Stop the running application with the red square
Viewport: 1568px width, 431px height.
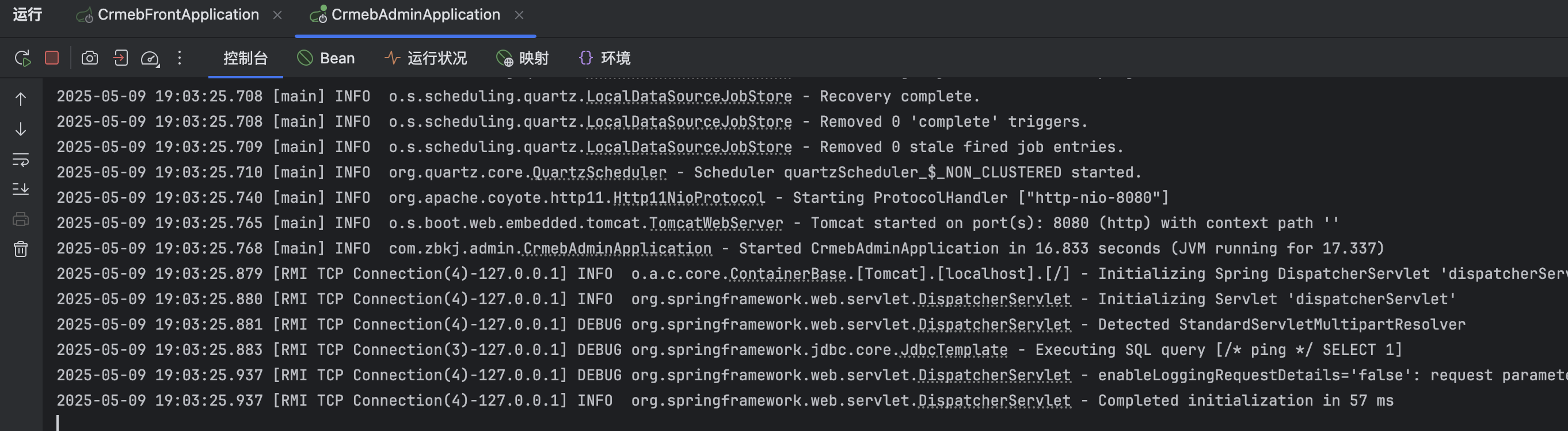(x=52, y=57)
